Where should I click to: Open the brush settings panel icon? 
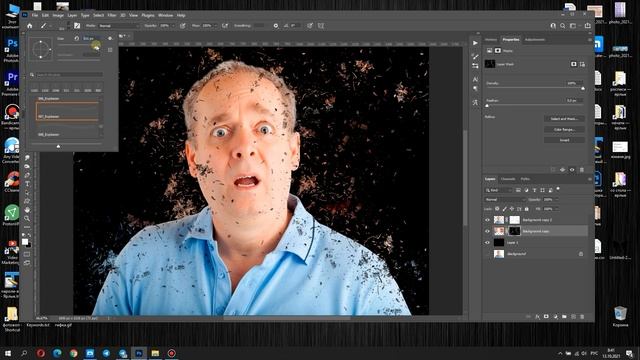(77, 26)
